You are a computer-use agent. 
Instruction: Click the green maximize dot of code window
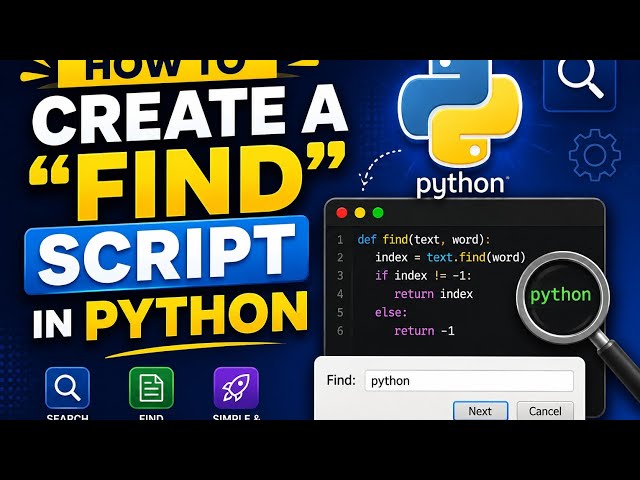378,213
